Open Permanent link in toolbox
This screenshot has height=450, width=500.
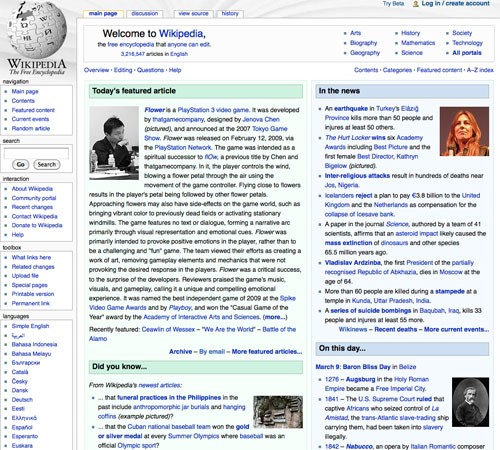[x=30, y=303]
